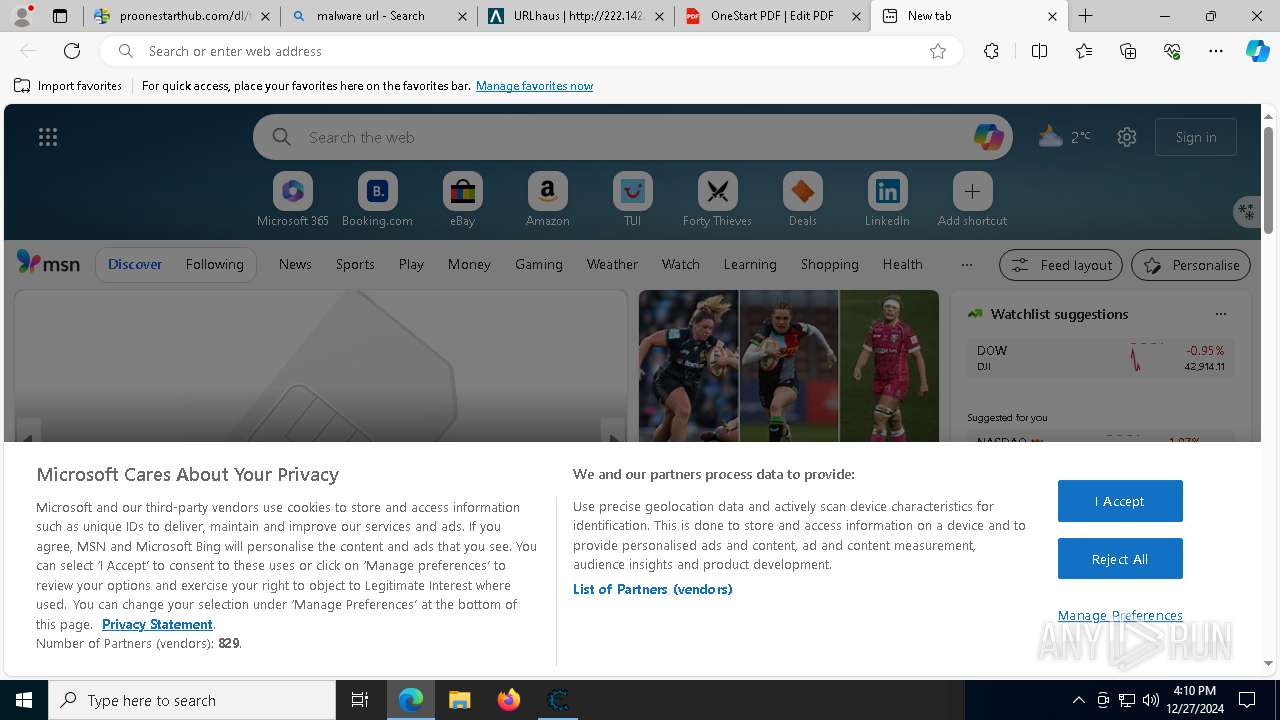The image size is (1280, 720).
Task: Close the New tab tab
Action: pyautogui.click(x=1052, y=16)
